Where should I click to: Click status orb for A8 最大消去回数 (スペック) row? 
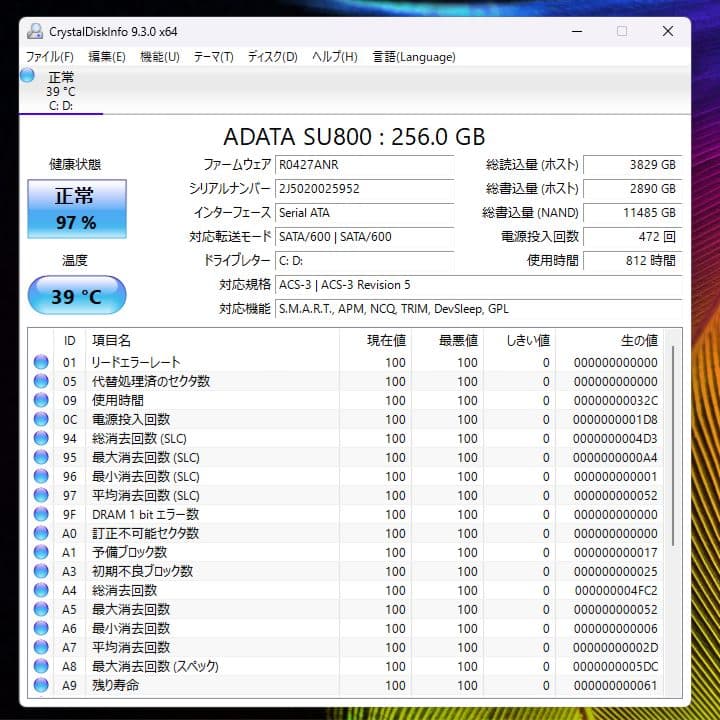click(41, 666)
